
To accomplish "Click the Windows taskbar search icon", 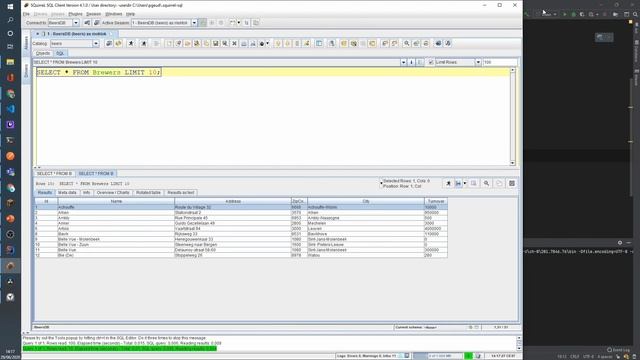I will coord(10,20).
